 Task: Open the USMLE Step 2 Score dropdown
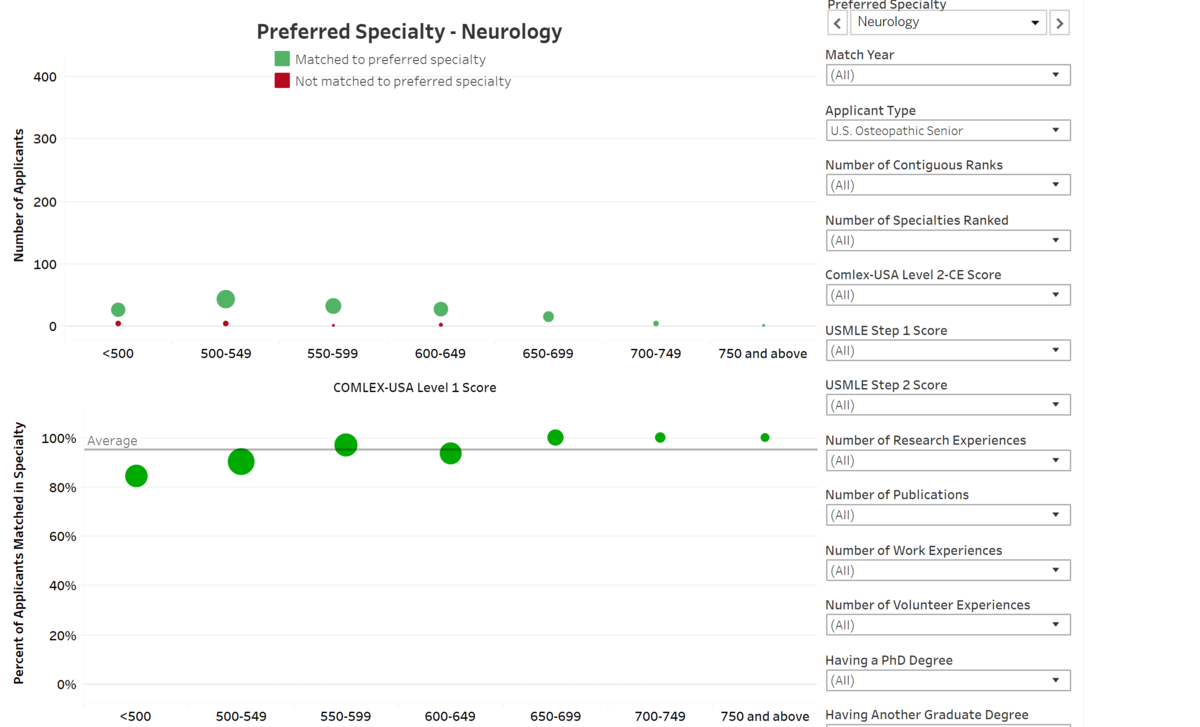click(x=947, y=405)
